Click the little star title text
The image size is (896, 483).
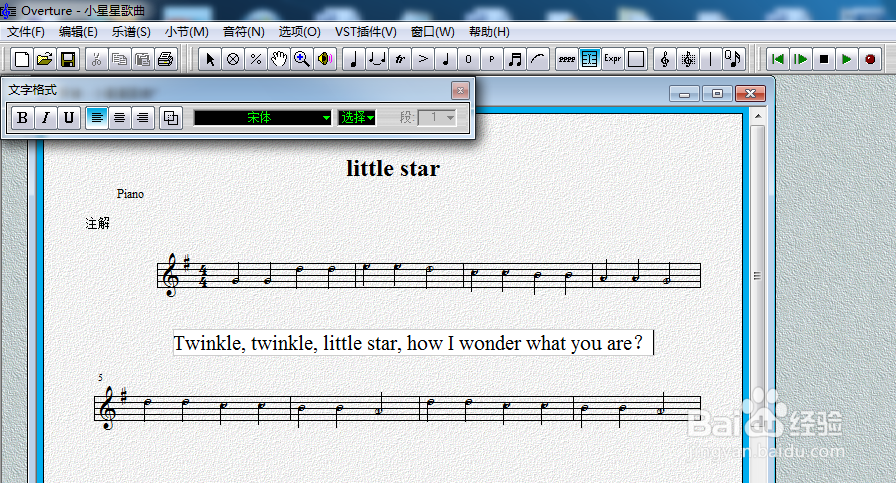click(x=393, y=169)
